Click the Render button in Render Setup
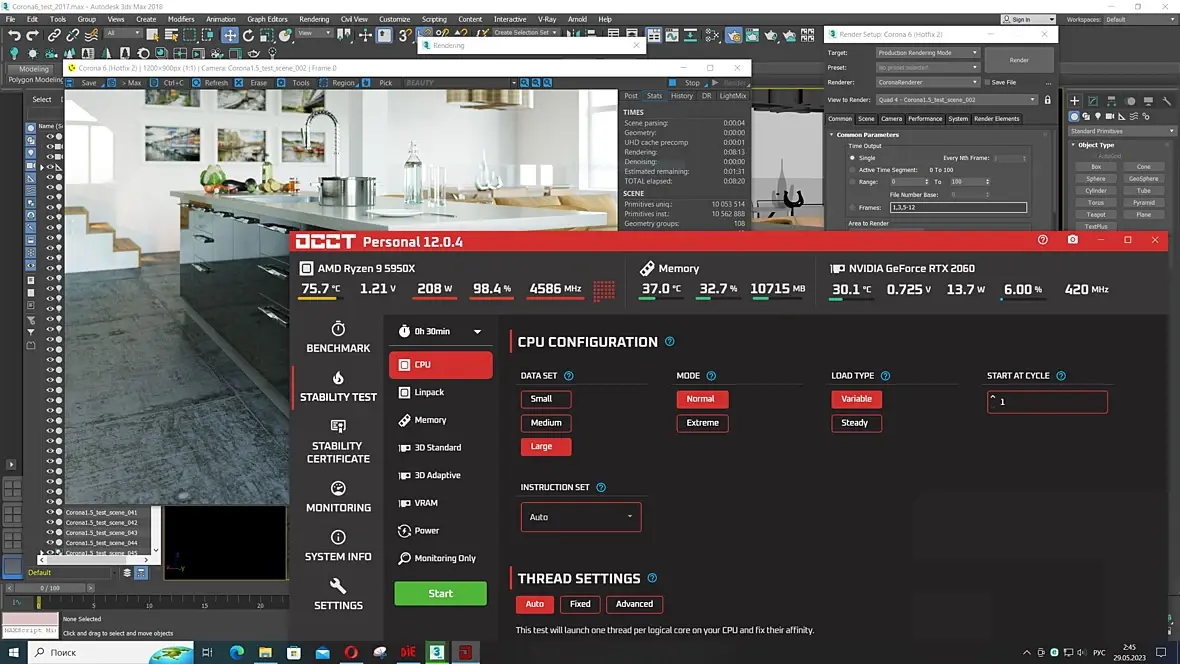 point(1019,60)
